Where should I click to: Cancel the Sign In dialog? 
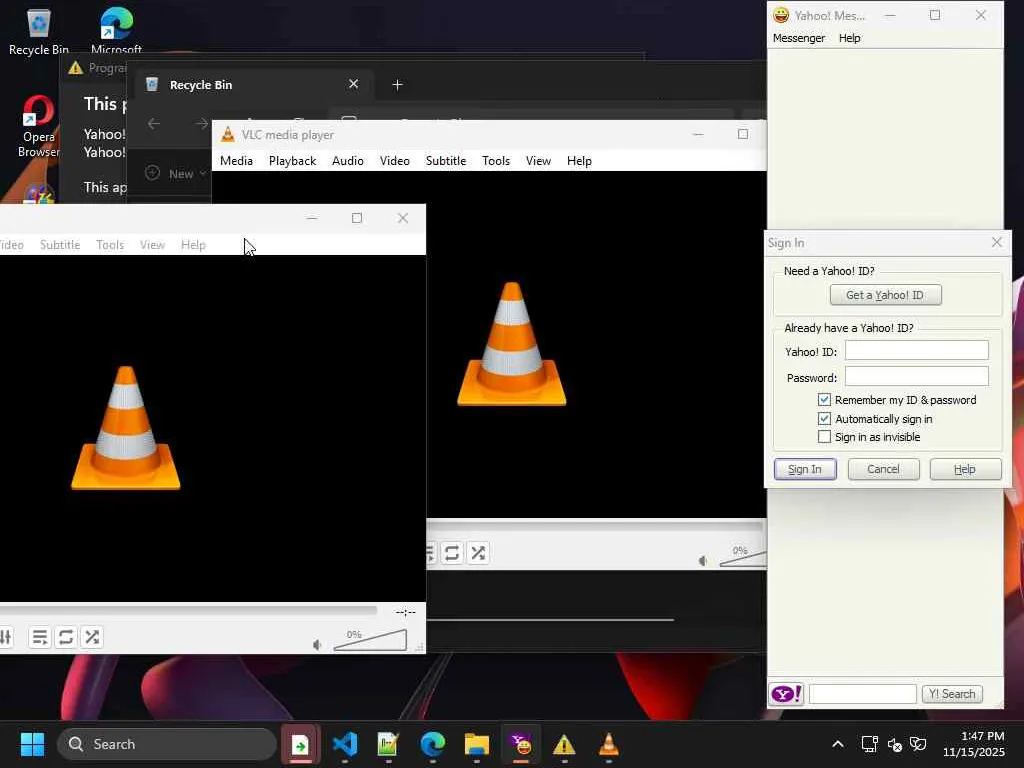pyautogui.click(x=883, y=469)
